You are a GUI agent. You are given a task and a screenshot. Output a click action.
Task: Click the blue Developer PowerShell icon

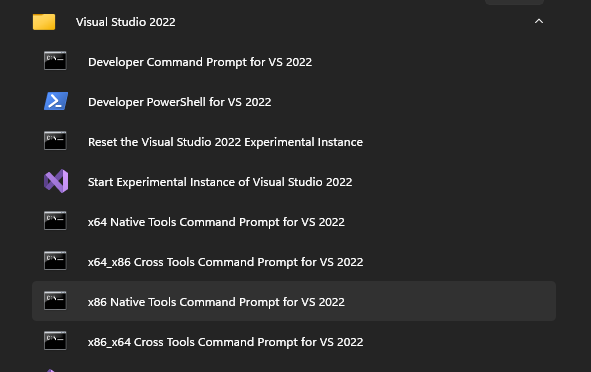tap(56, 101)
